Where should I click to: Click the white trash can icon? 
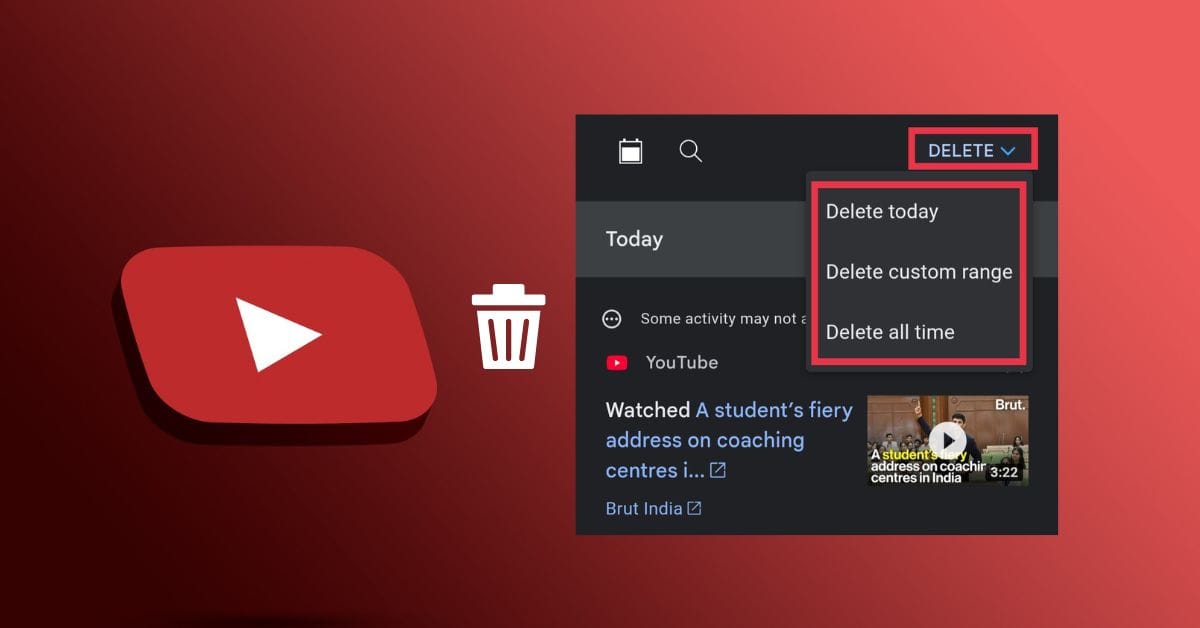click(x=510, y=326)
